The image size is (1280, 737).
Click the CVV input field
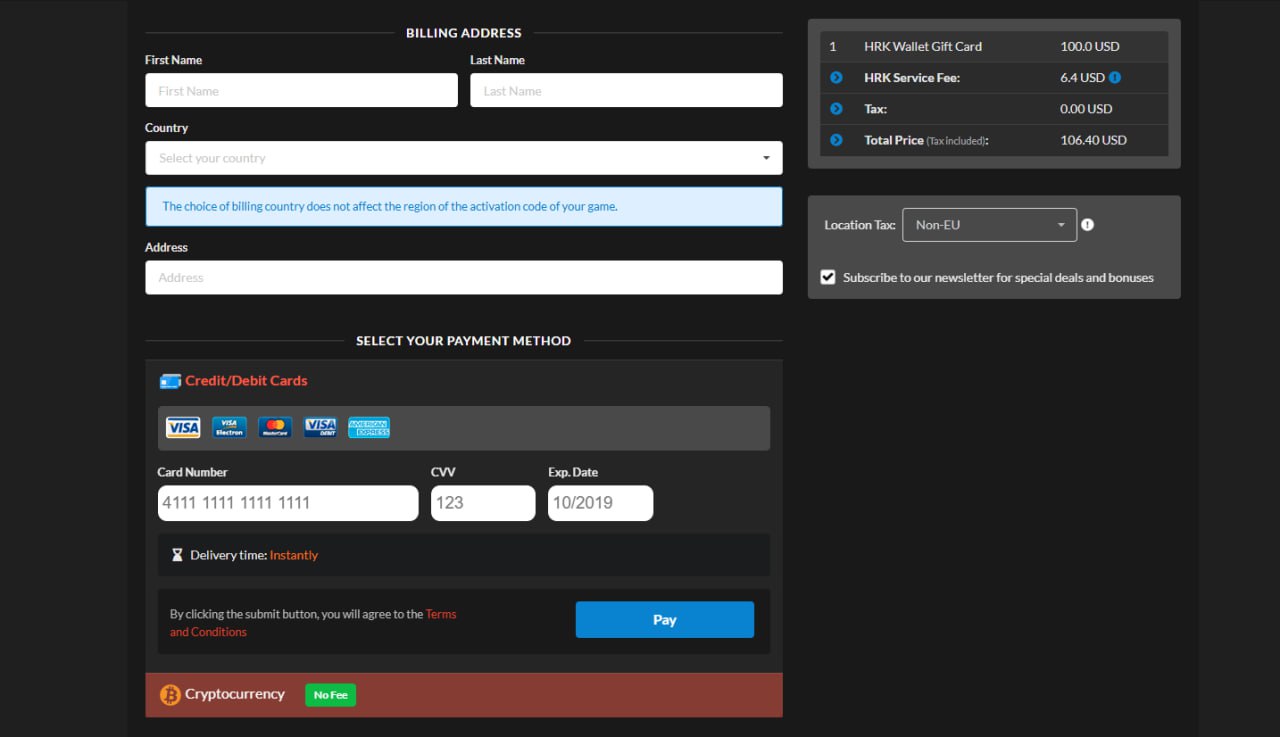pos(483,503)
